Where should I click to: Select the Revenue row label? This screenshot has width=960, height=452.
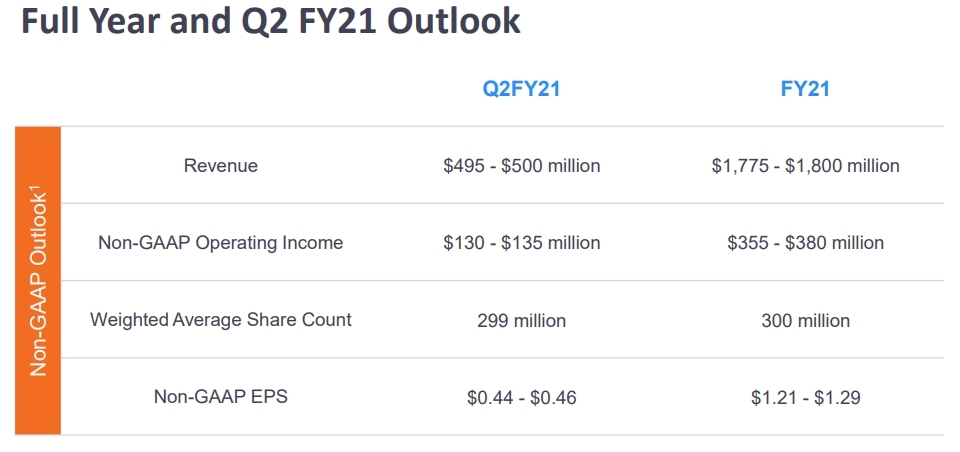(x=221, y=166)
